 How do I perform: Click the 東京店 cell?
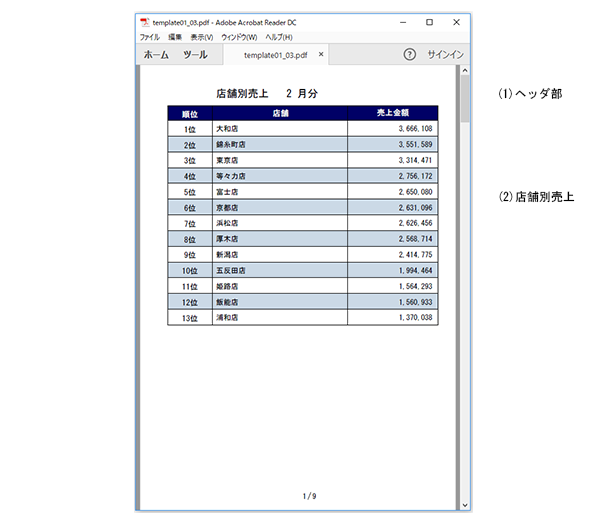(x=280, y=160)
